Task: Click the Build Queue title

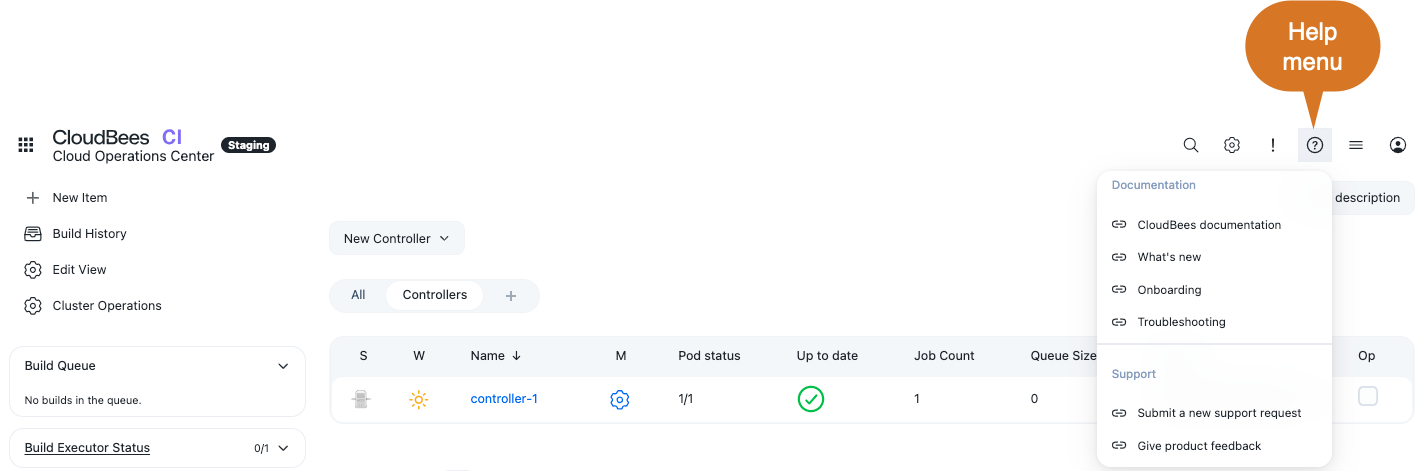Action: tap(60, 366)
